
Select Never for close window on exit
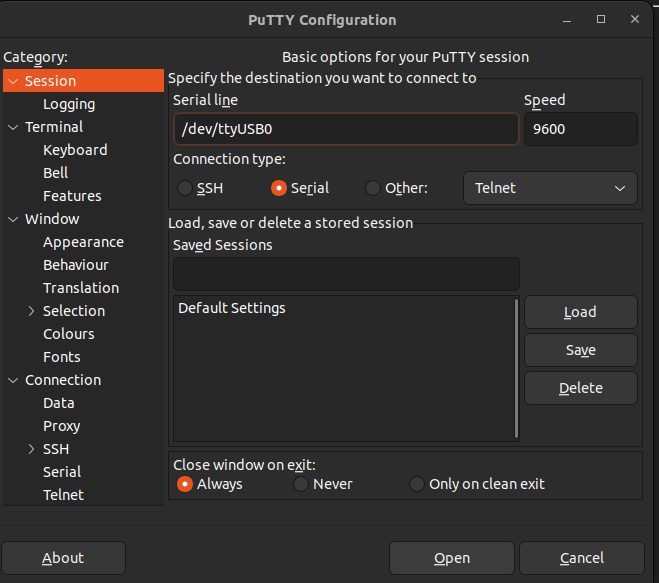pos(301,484)
